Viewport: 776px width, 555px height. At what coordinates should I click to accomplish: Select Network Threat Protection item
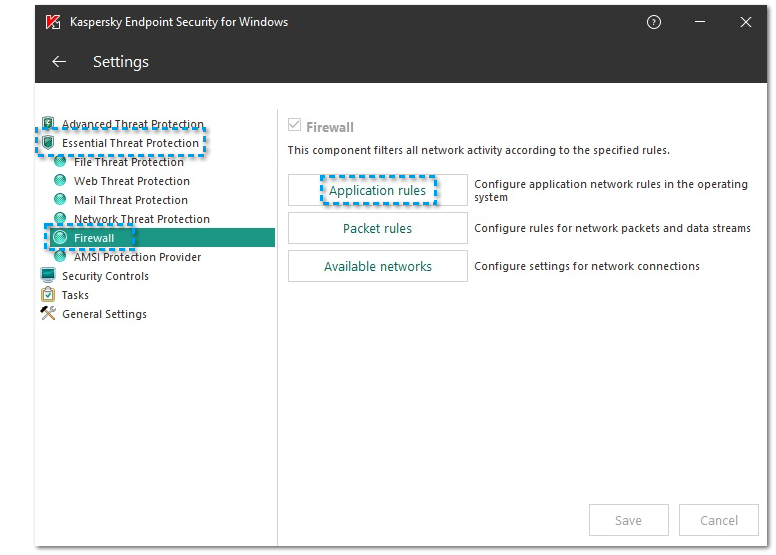tap(141, 219)
